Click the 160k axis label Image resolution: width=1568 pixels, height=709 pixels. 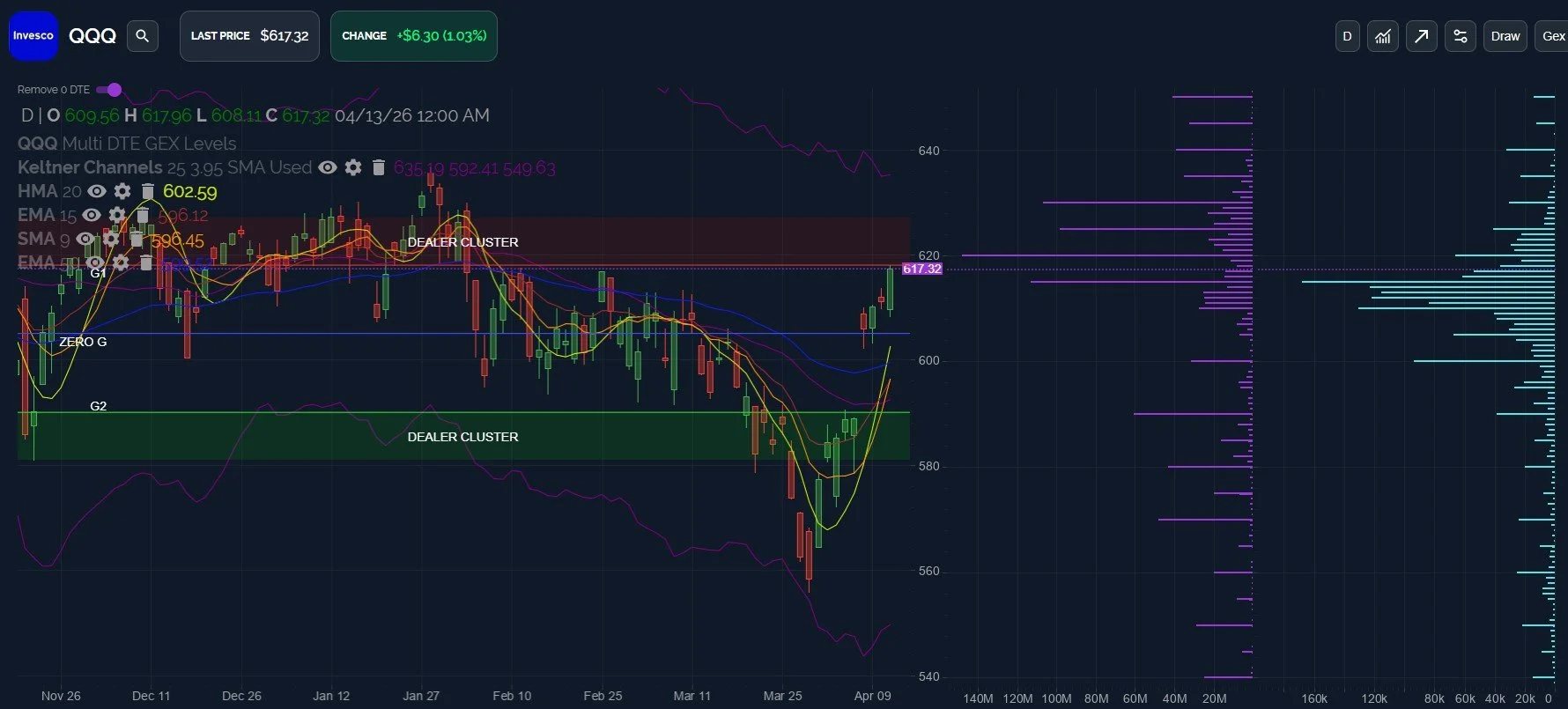tap(1314, 698)
